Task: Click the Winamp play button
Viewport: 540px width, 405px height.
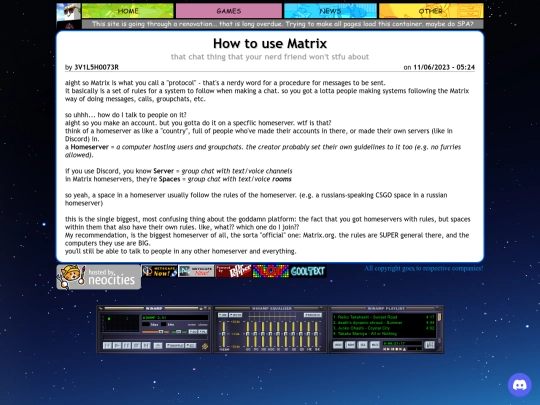Action: coord(117,345)
